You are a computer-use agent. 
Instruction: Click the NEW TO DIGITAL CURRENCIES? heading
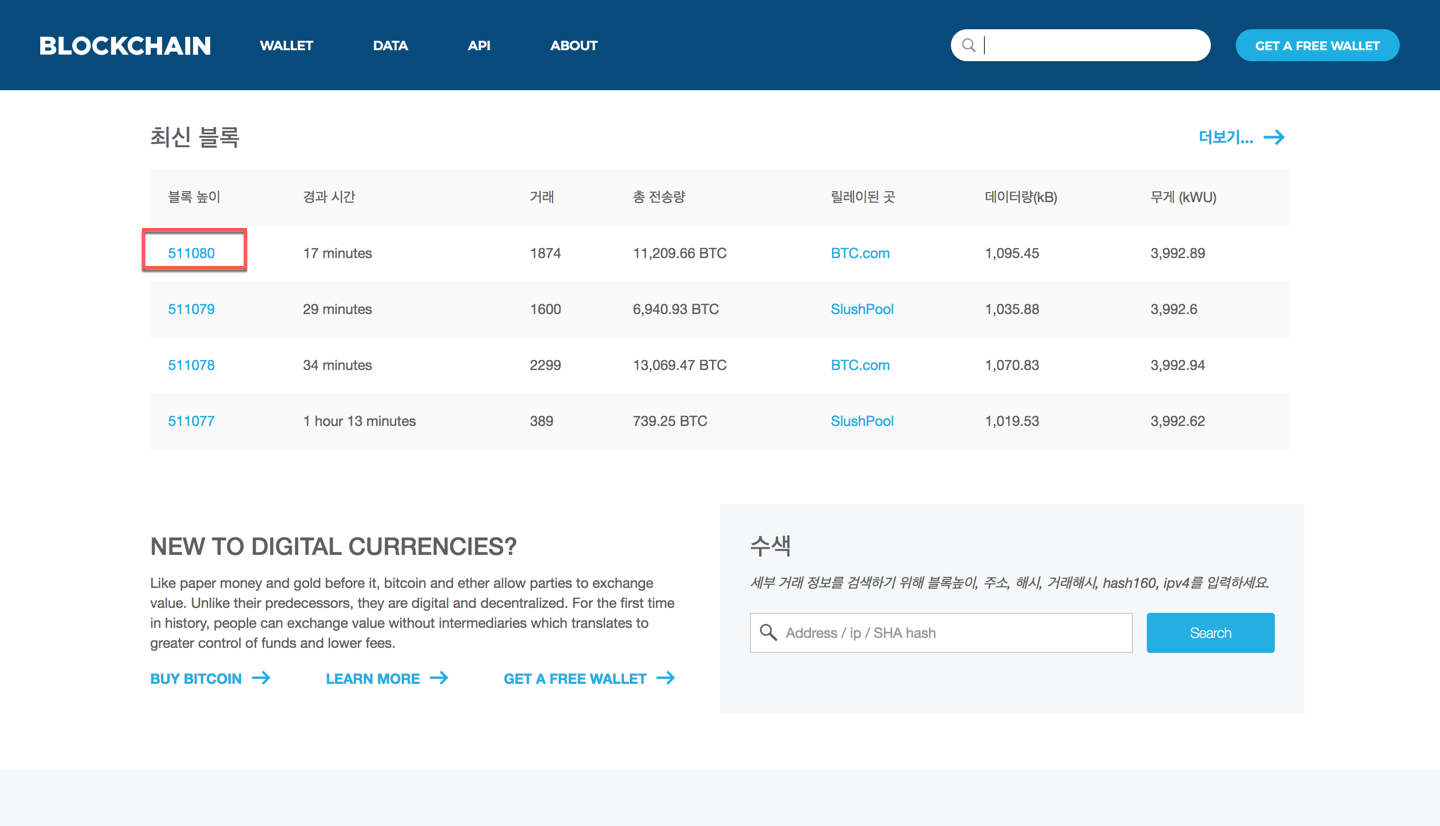(x=333, y=546)
